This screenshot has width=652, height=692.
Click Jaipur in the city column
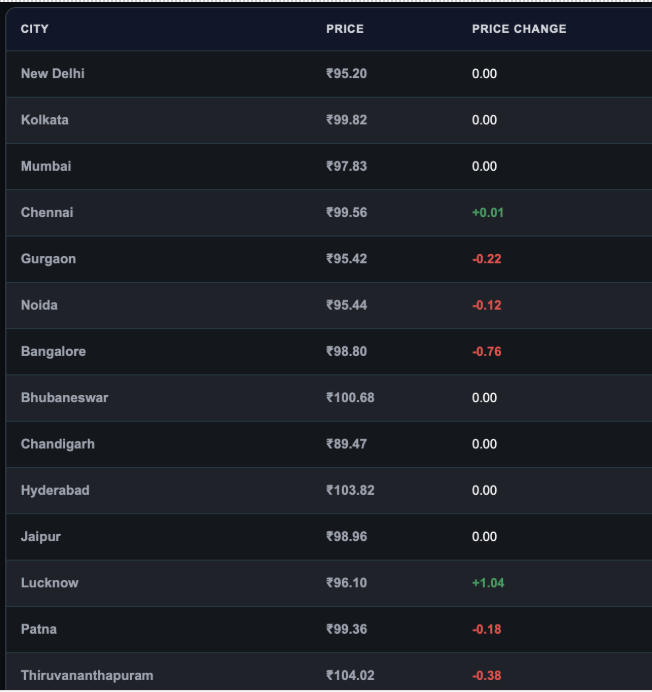[x=41, y=537]
